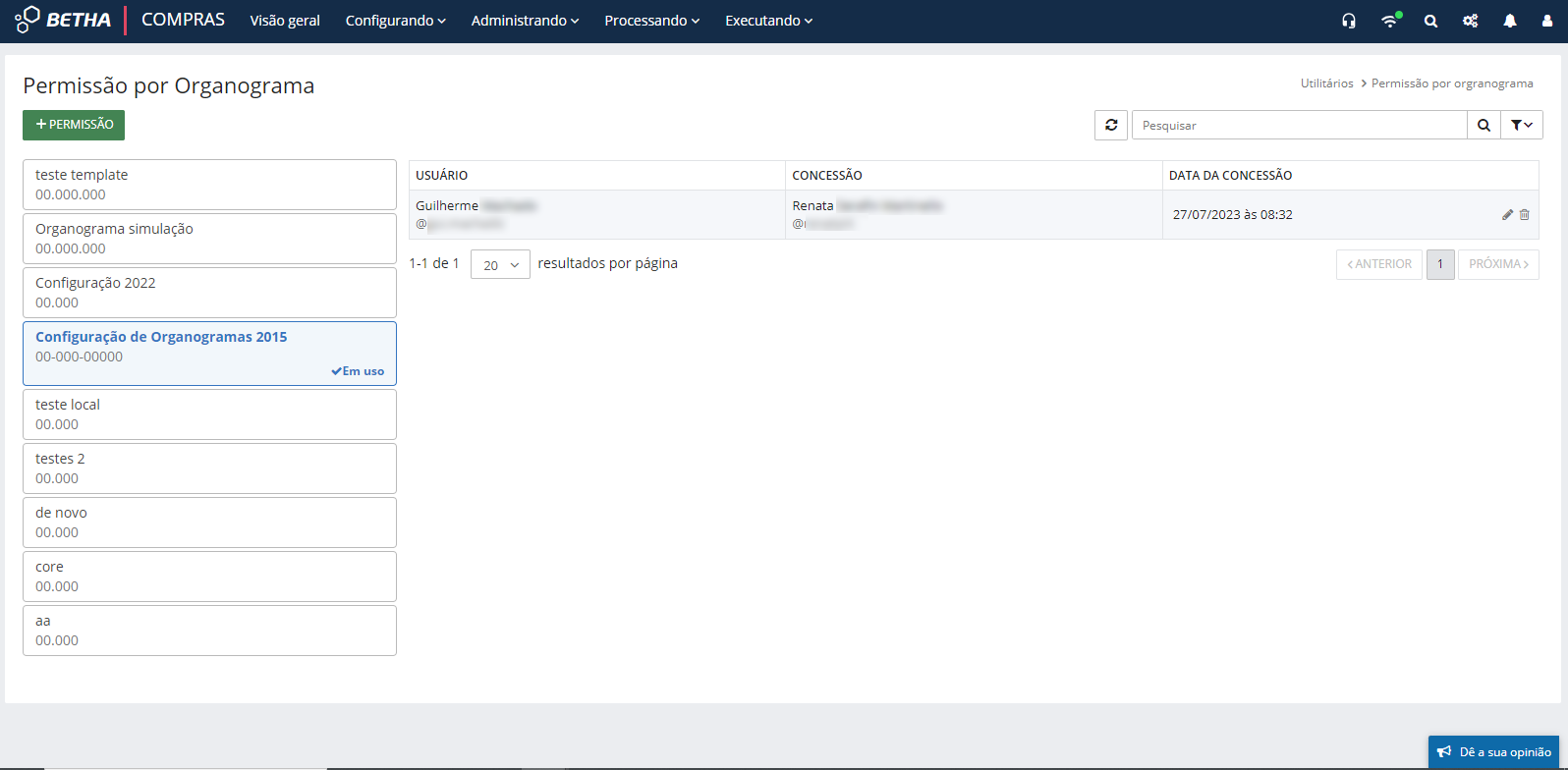Viewport: 1568px width, 770px height.
Task: Click the Guilherme user cell
Action: point(597,214)
